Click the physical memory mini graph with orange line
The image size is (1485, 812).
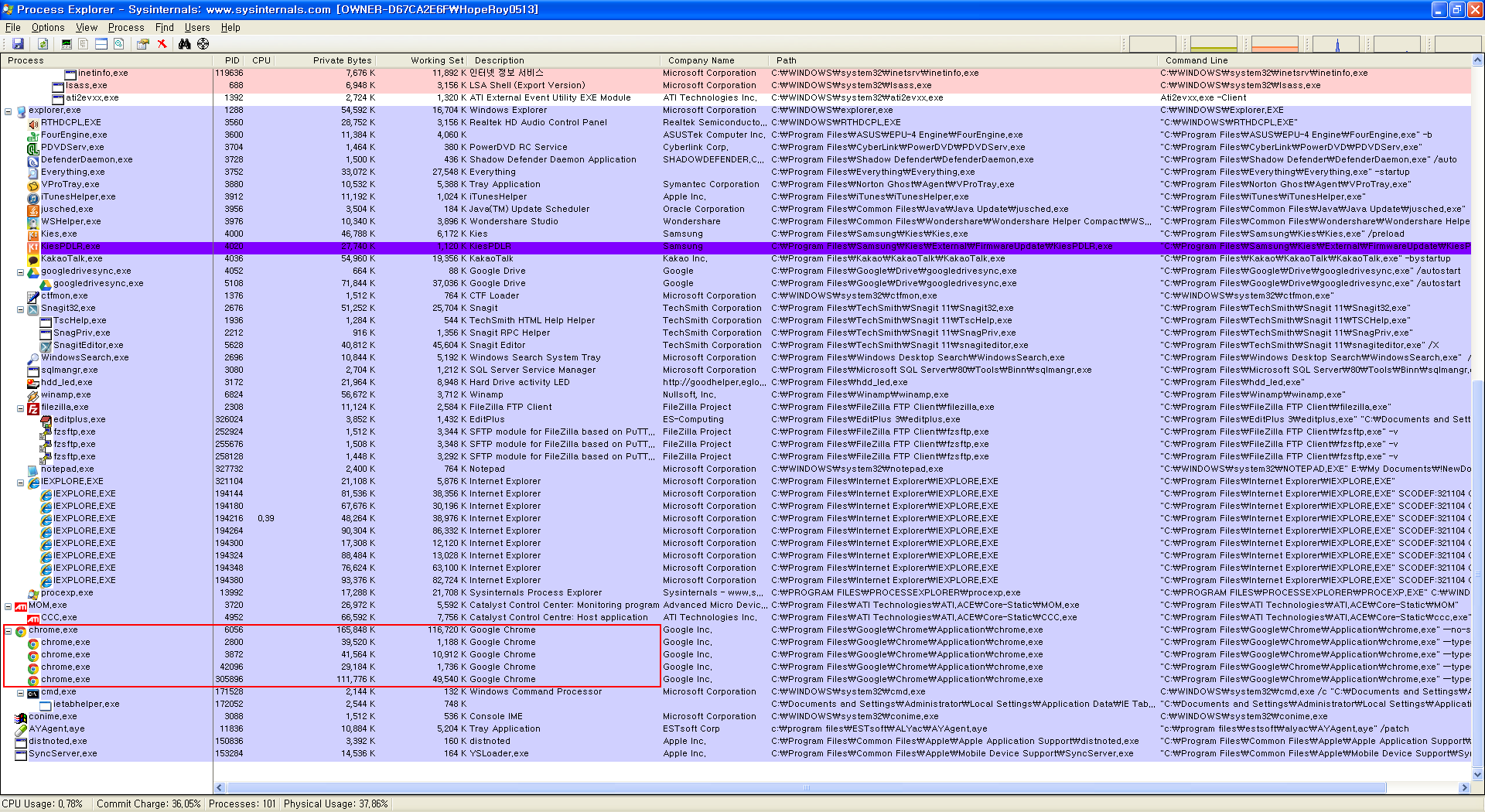coord(1275,44)
